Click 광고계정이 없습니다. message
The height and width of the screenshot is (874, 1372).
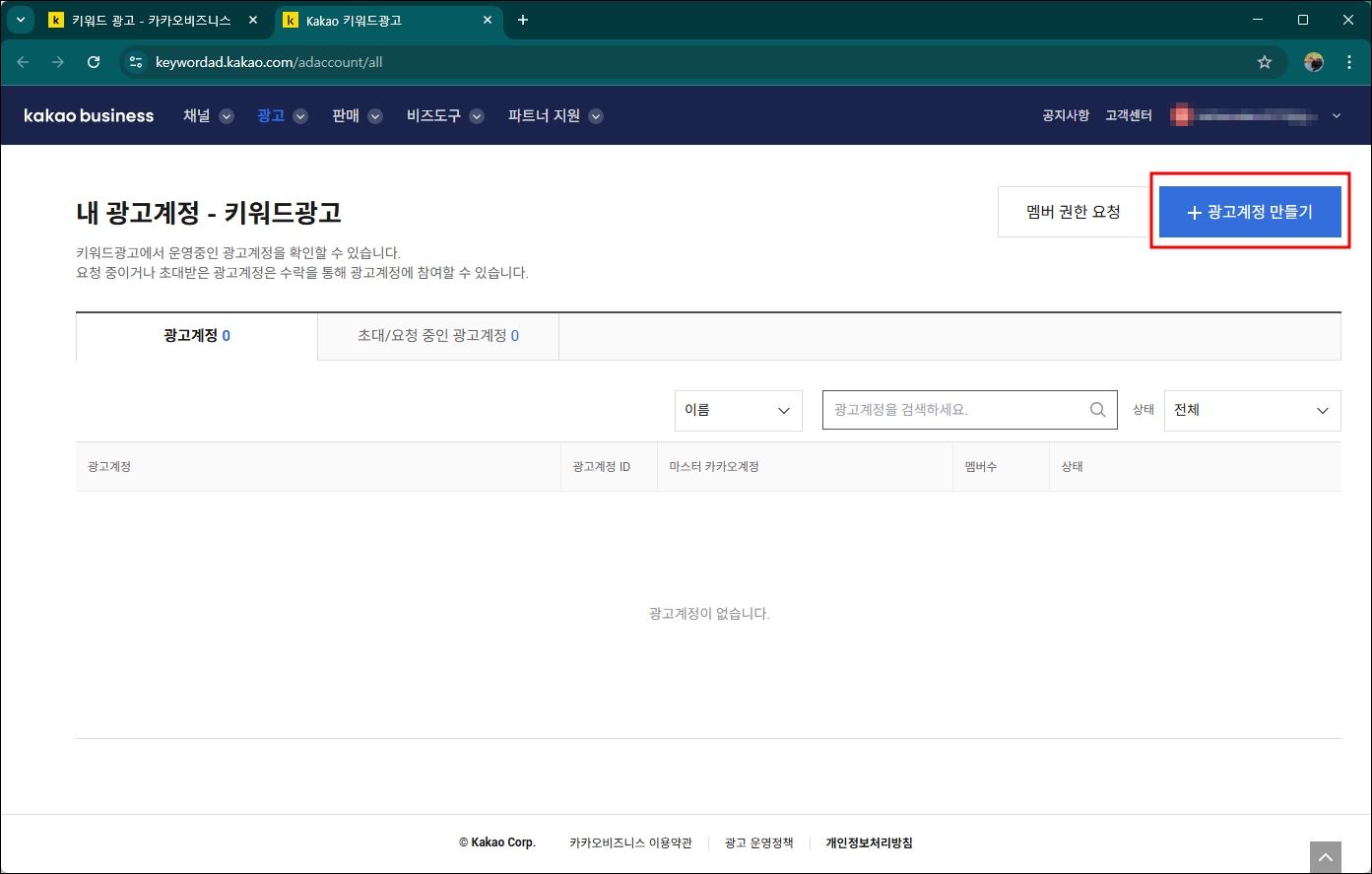(709, 614)
